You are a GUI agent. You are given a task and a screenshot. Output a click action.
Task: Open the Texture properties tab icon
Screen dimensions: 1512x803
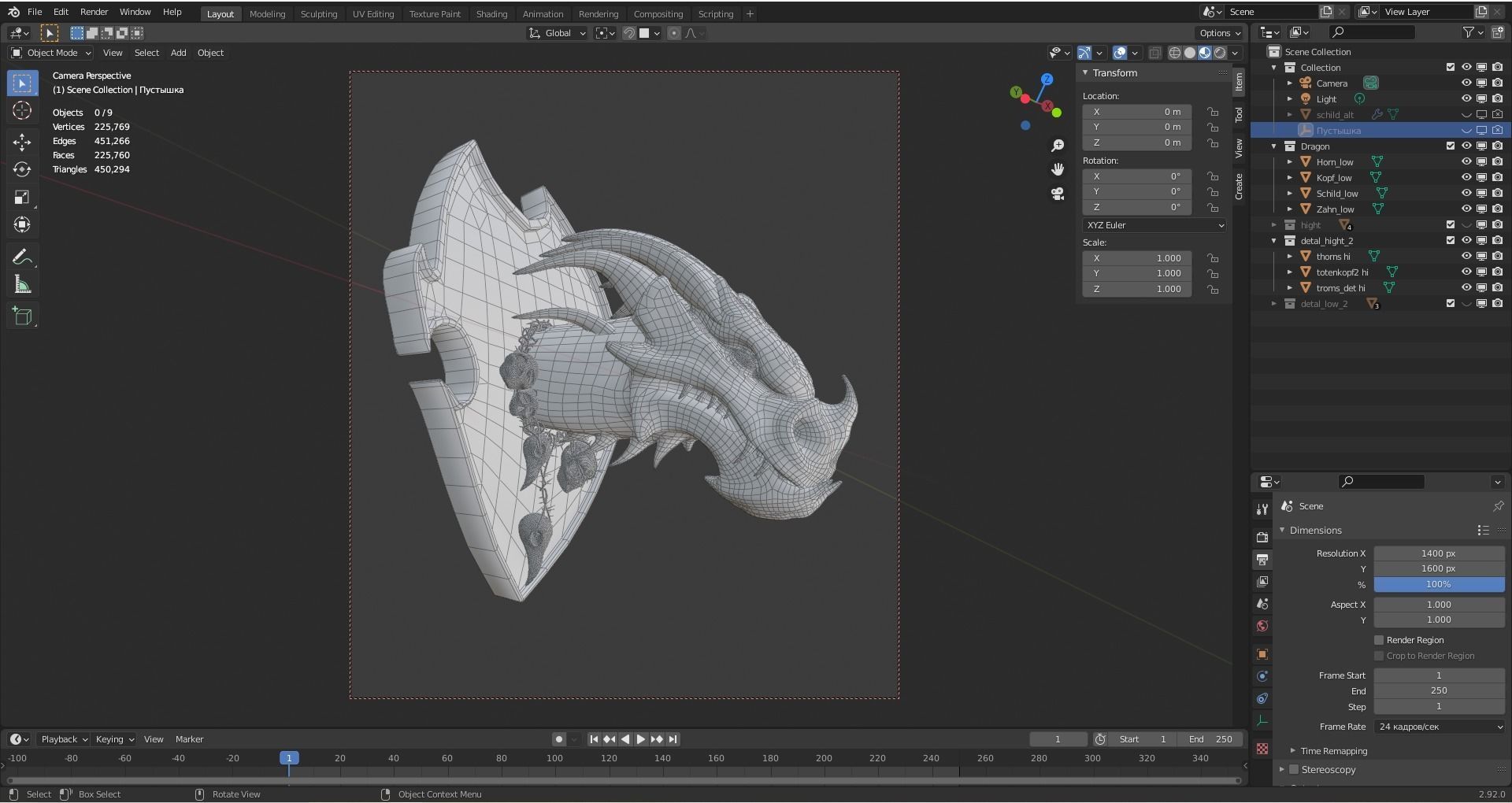click(1262, 749)
